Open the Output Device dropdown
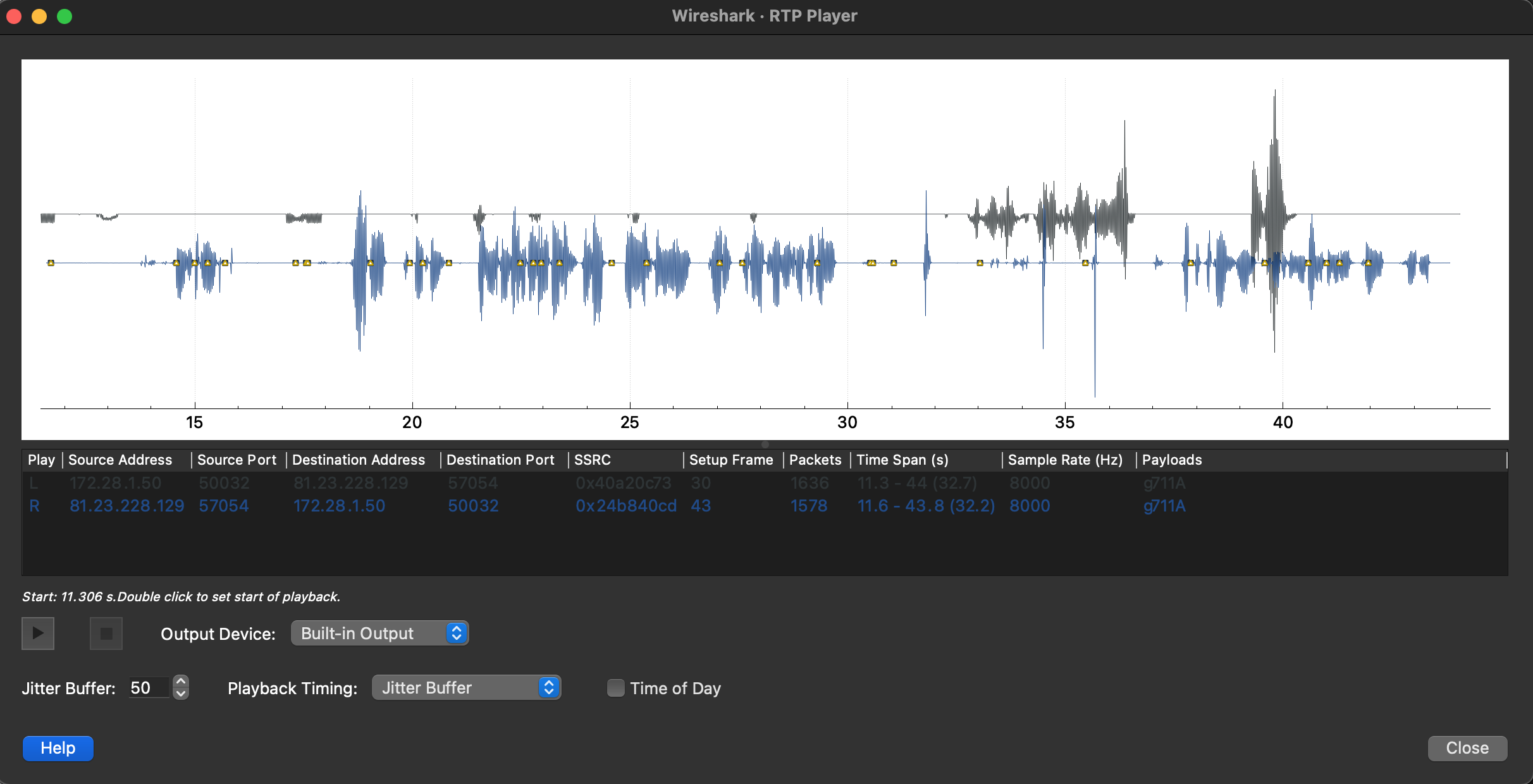This screenshot has width=1533, height=784. pos(379,633)
